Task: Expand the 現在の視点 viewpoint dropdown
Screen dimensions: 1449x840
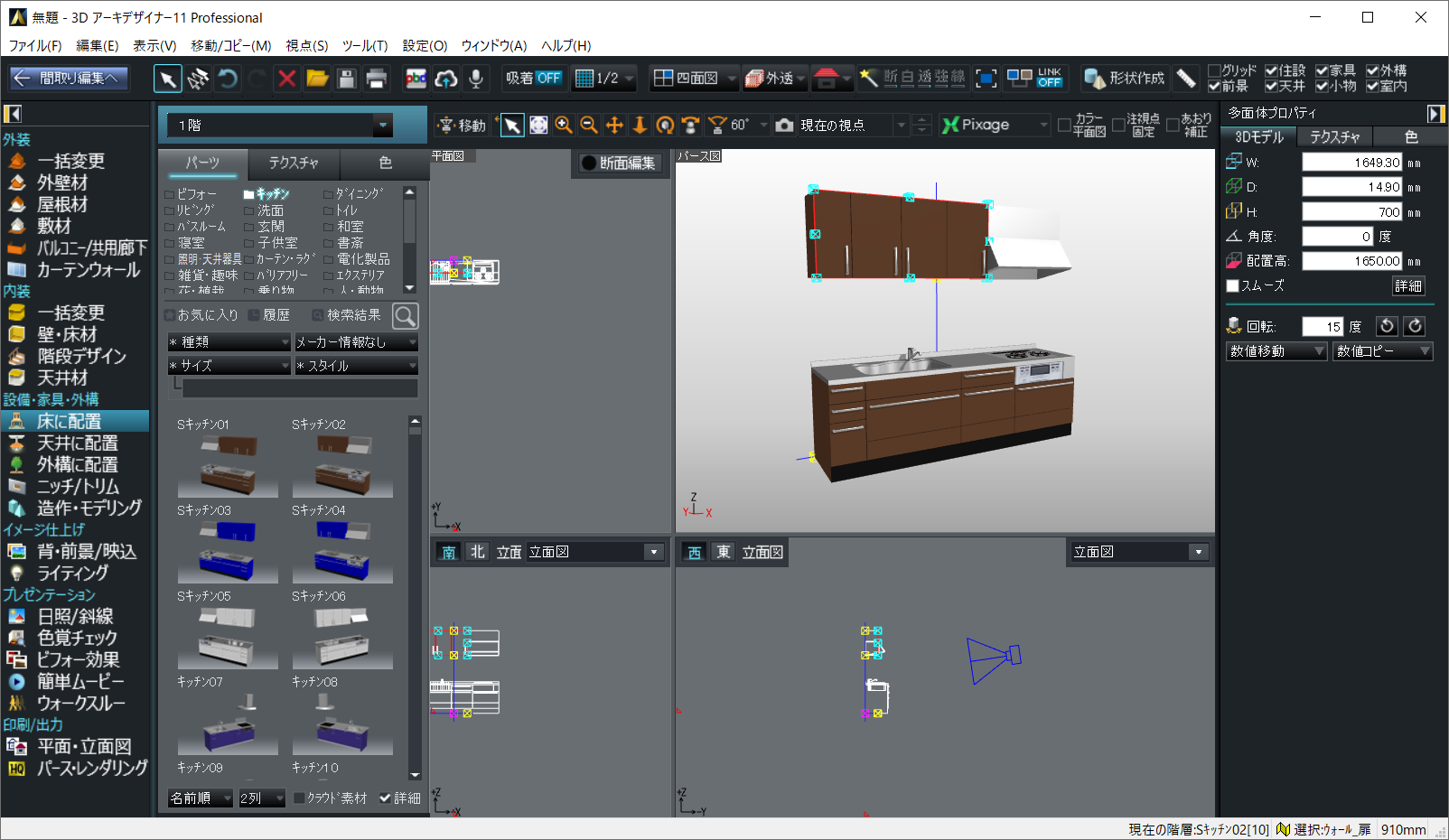Action: [900, 126]
